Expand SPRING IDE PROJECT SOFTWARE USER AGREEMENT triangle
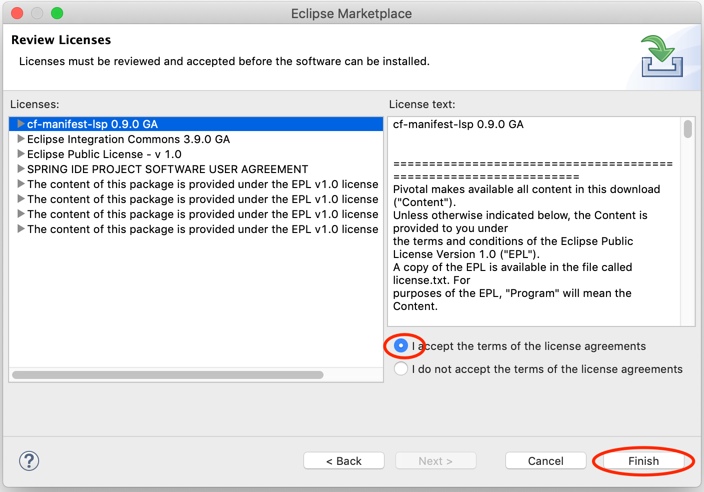704x492 pixels. [20, 169]
